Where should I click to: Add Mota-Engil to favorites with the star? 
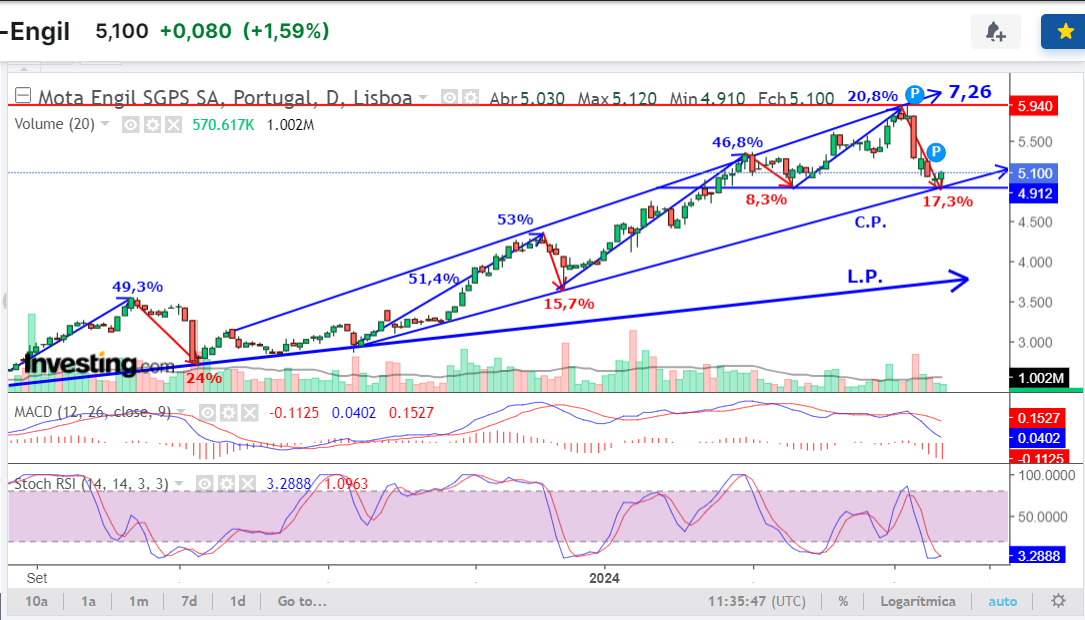1064,32
